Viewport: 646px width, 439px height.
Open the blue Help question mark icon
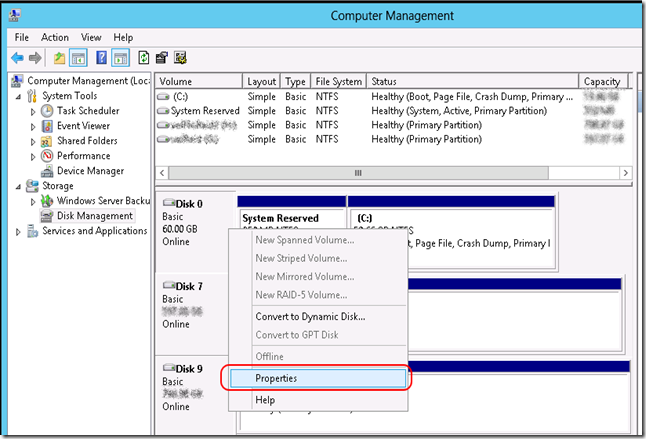click(x=101, y=58)
